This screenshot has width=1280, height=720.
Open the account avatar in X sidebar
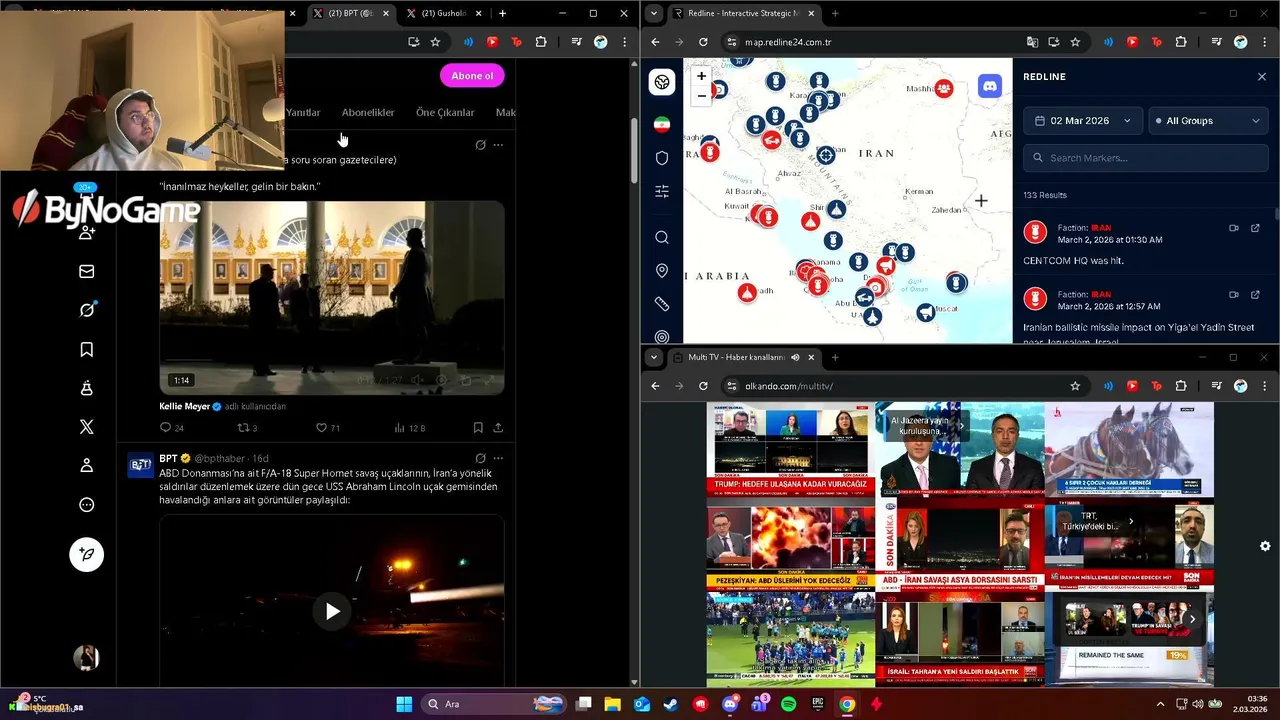point(87,657)
